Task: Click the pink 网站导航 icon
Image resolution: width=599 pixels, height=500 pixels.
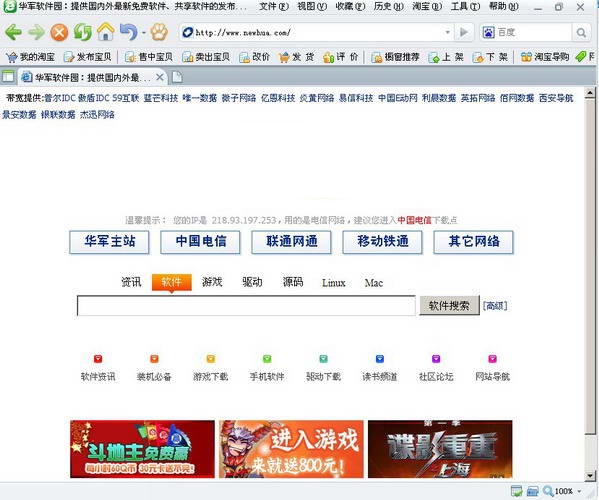Action: pyautogui.click(x=492, y=359)
